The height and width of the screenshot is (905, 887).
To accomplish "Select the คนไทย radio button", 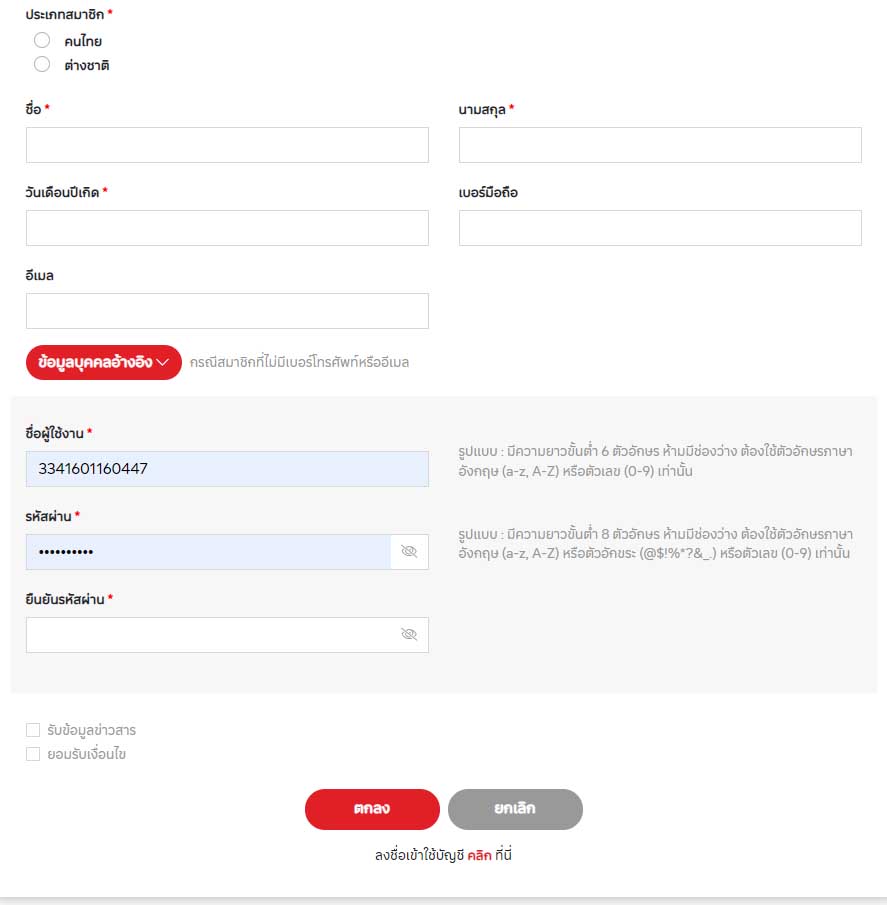I will [x=42, y=40].
